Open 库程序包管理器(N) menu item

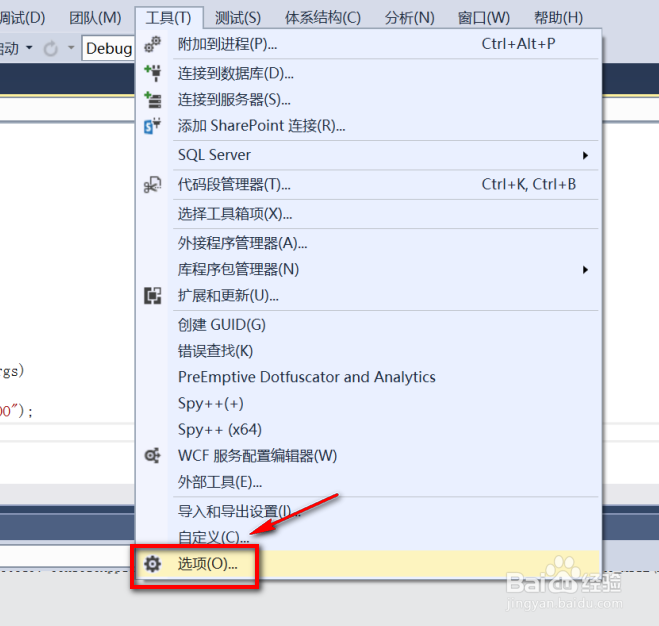[x=369, y=269]
